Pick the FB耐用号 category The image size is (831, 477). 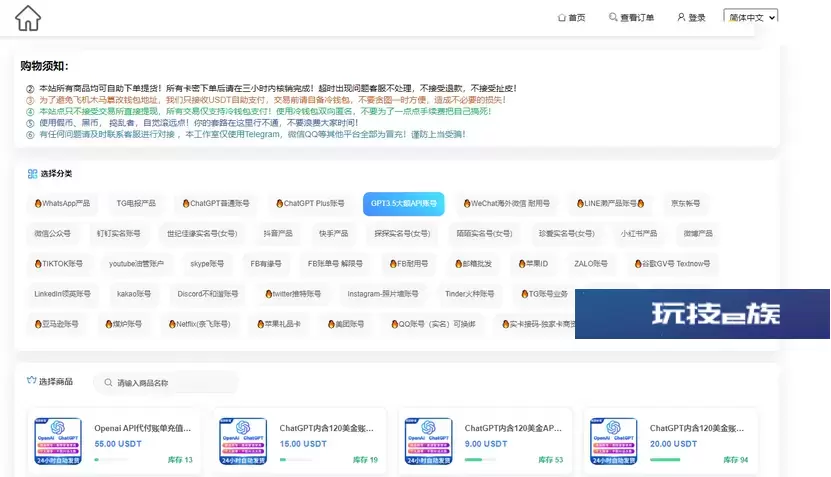tap(409, 264)
